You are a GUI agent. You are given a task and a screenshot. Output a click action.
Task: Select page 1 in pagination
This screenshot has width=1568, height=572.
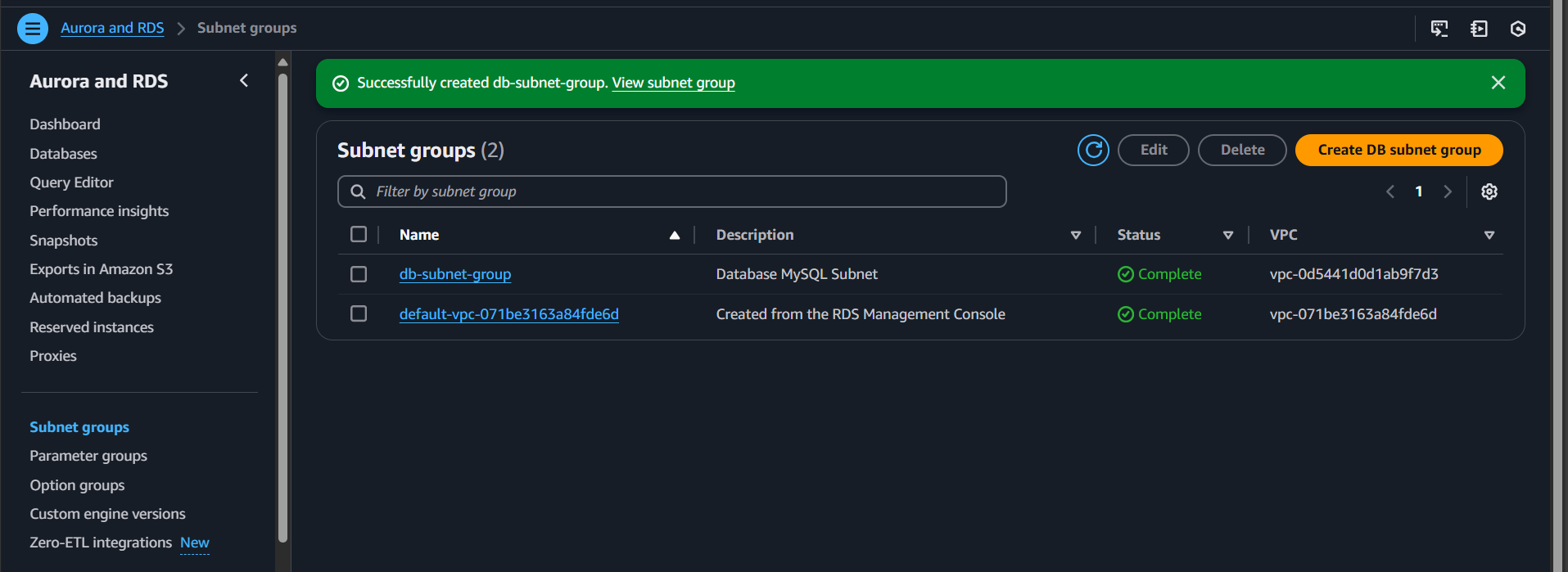[x=1419, y=191]
